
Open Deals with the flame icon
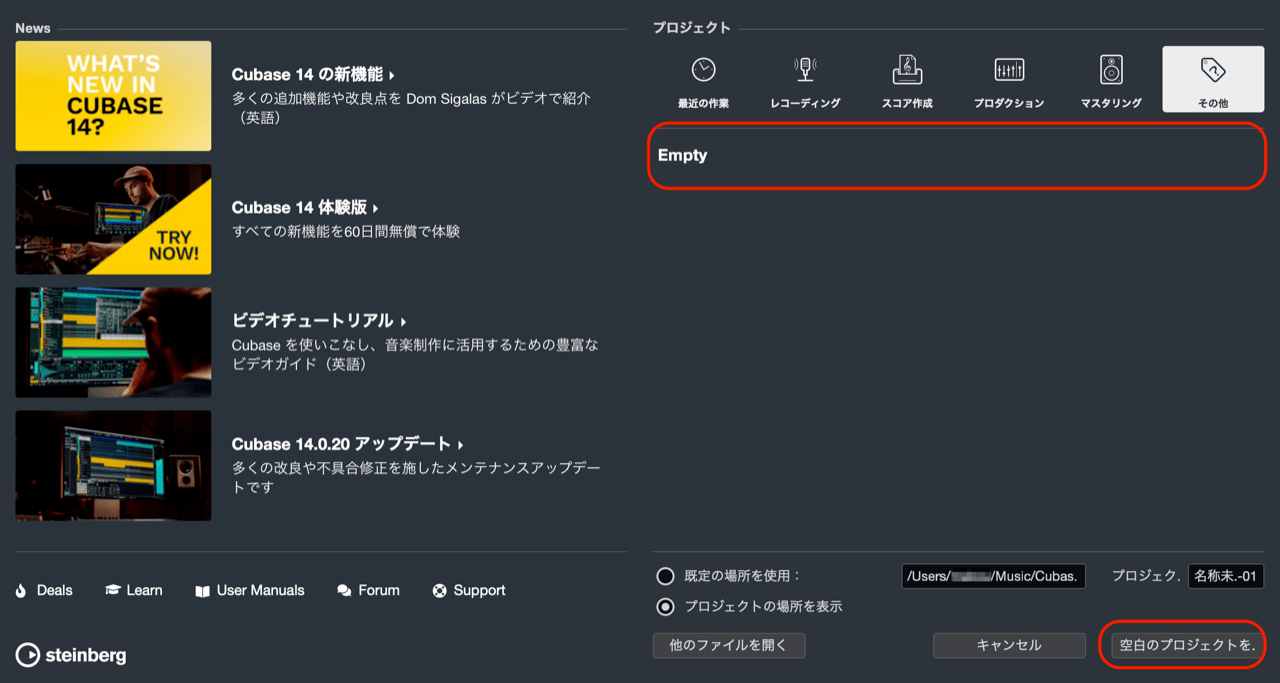tap(44, 590)
